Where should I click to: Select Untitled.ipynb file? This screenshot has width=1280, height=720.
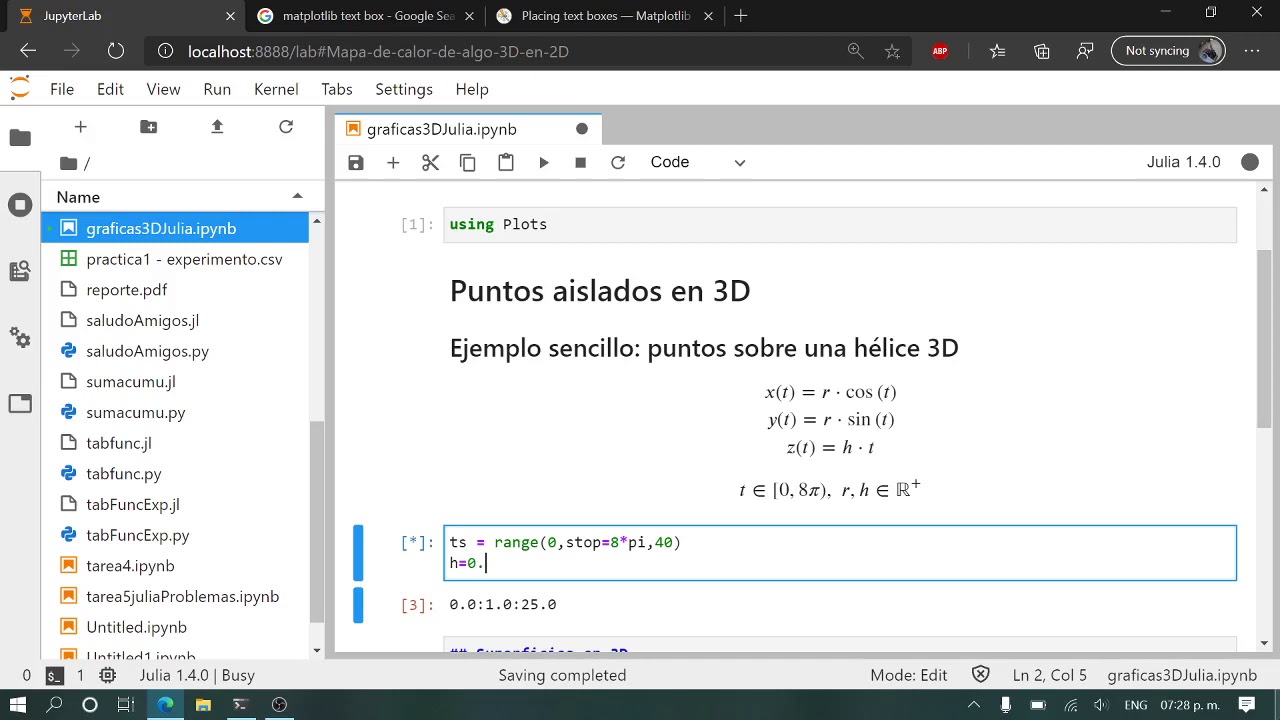click(x=176, y=627)
